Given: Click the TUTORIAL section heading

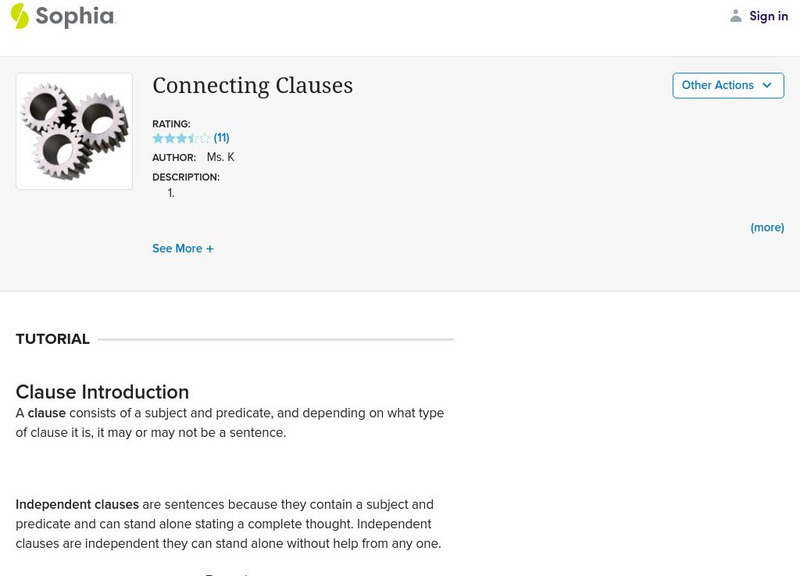Looking at the screenshot, I should click(53, 339).
